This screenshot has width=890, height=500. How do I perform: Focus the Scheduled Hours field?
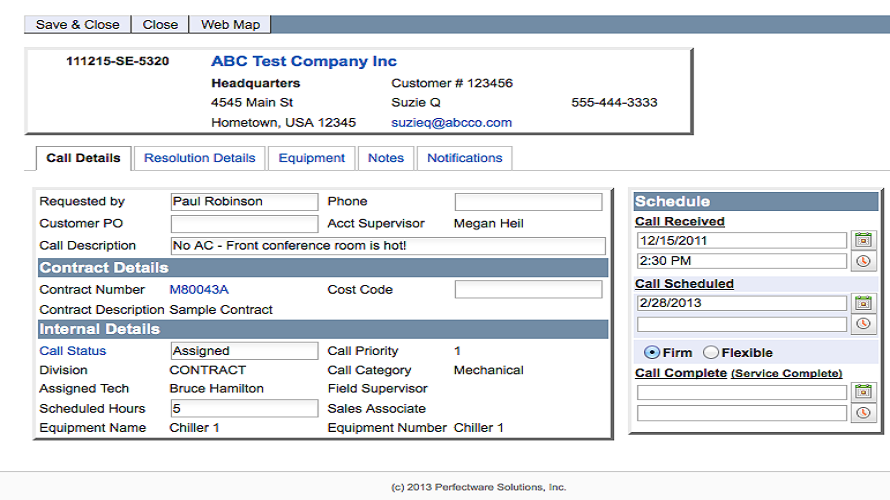coord(244,408)
